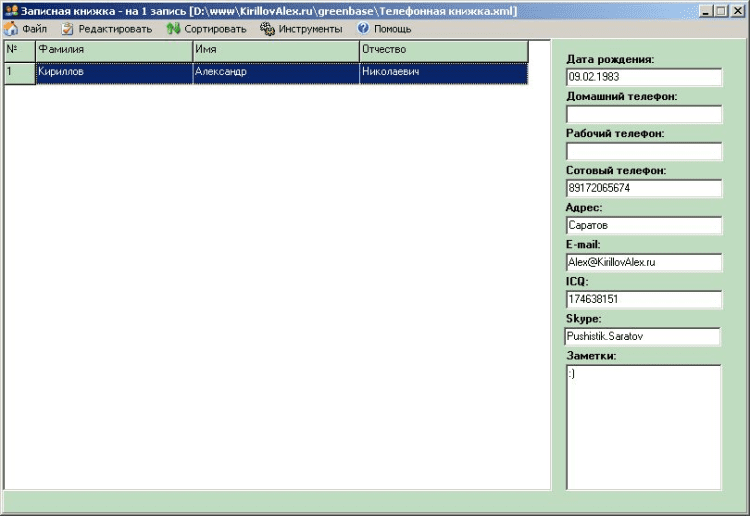The image size is (750, 516).
Task: Click the question mark icon beside Помощь
Action: click(363, 28)
